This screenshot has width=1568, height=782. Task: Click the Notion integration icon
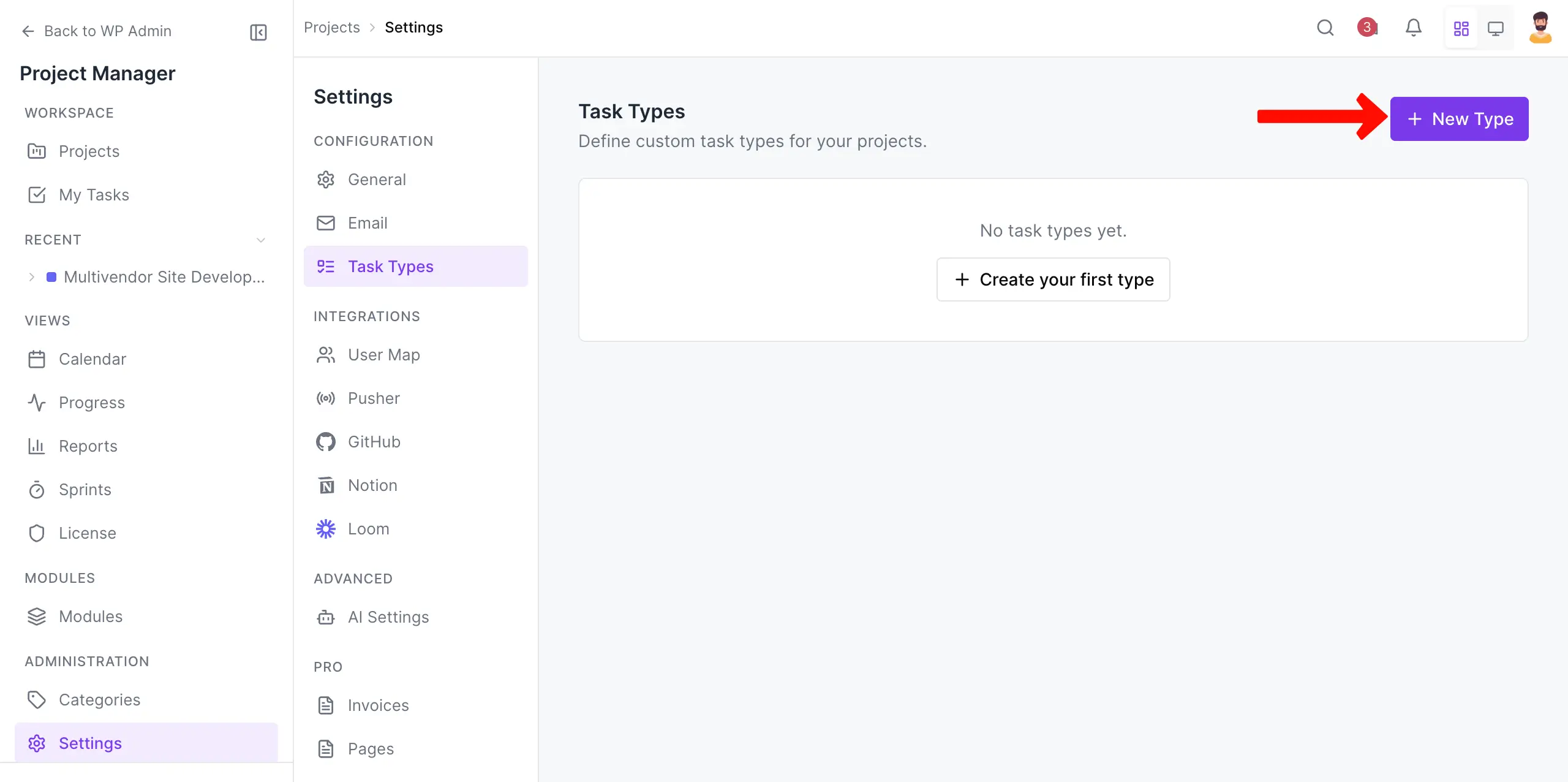click(325, 485)
